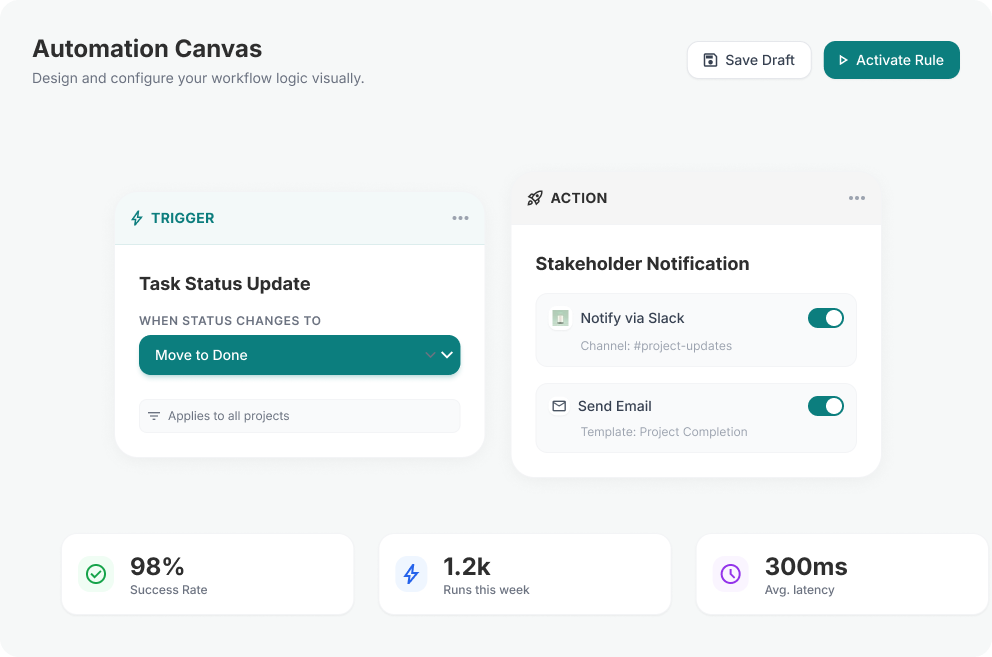Click the WHEN STATUS CHANGES TO label
Viewport: 992px width, 657px height.
tap(230, 321)
